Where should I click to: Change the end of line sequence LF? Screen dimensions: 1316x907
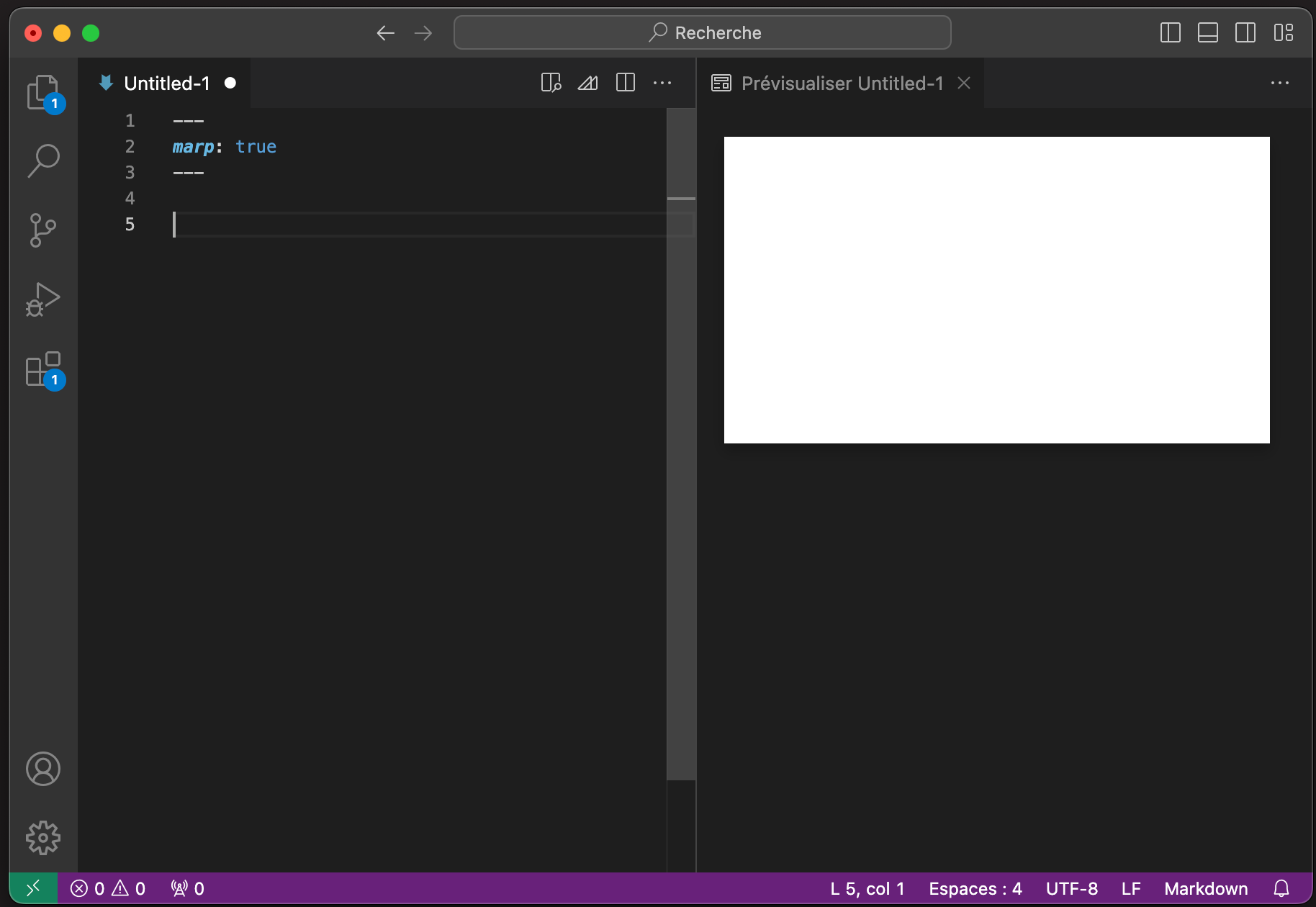pos(1131,888)
